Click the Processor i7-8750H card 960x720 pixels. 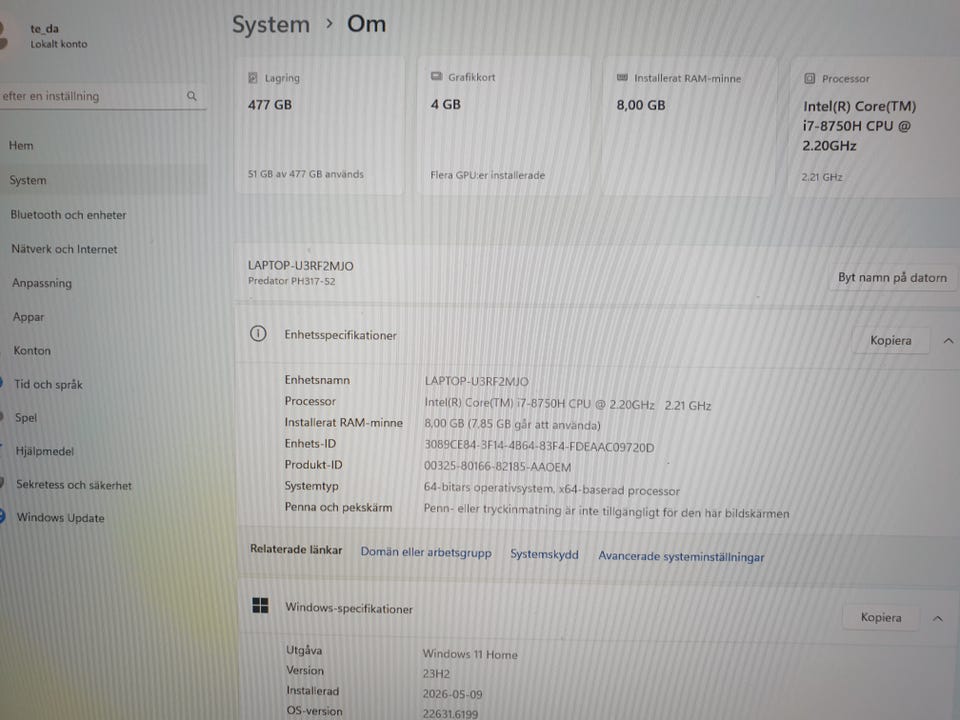(x=876, y=127)
